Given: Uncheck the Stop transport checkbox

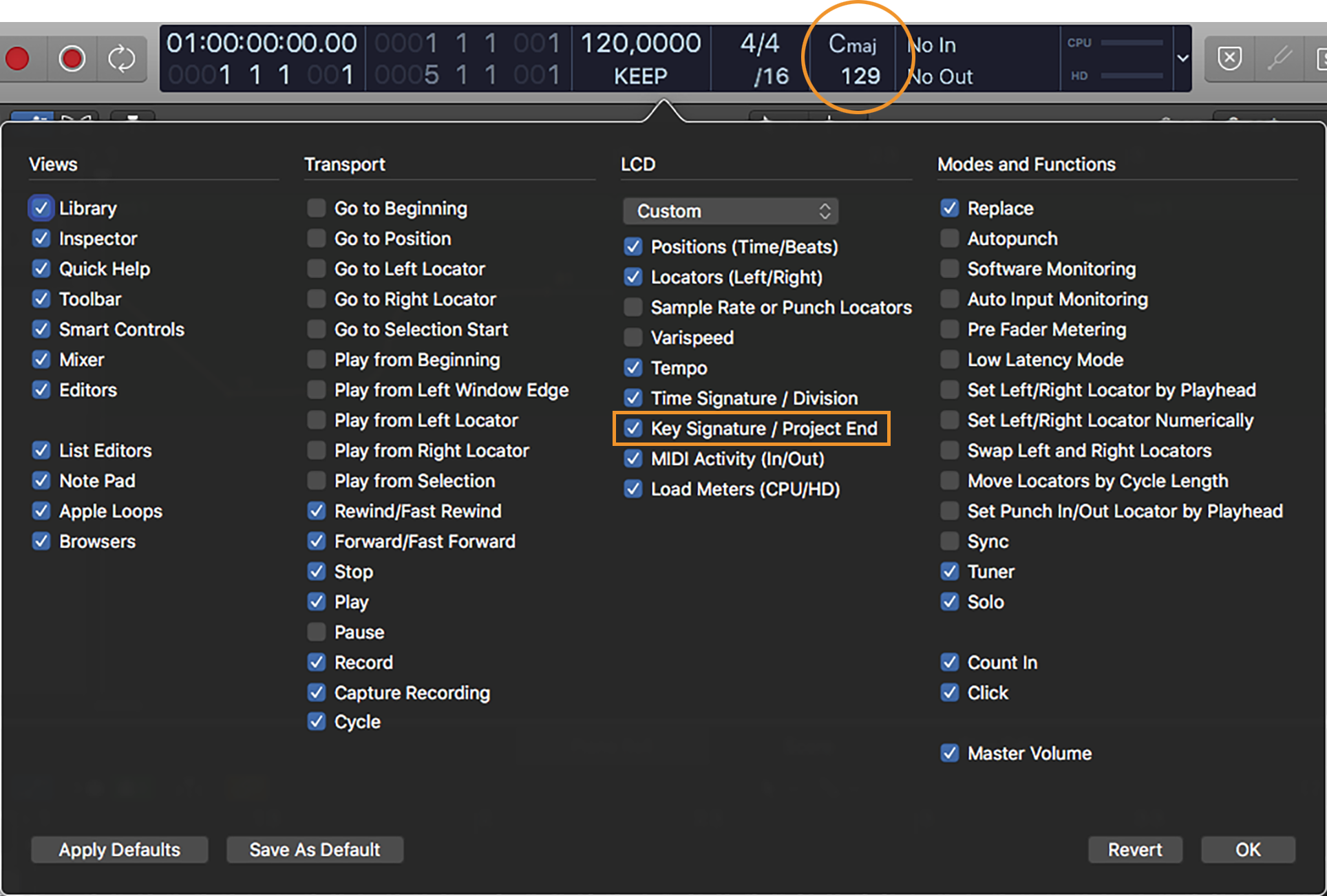Looking at the screenshot, I should click(317, 571).
